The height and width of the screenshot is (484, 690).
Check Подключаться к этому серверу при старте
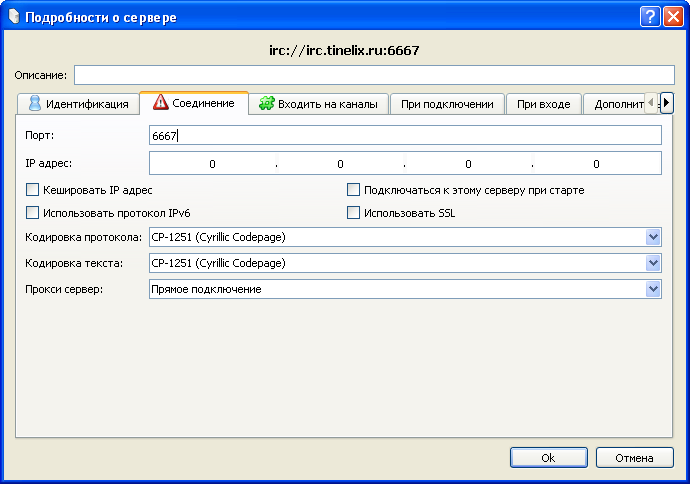tap(353, 189)
